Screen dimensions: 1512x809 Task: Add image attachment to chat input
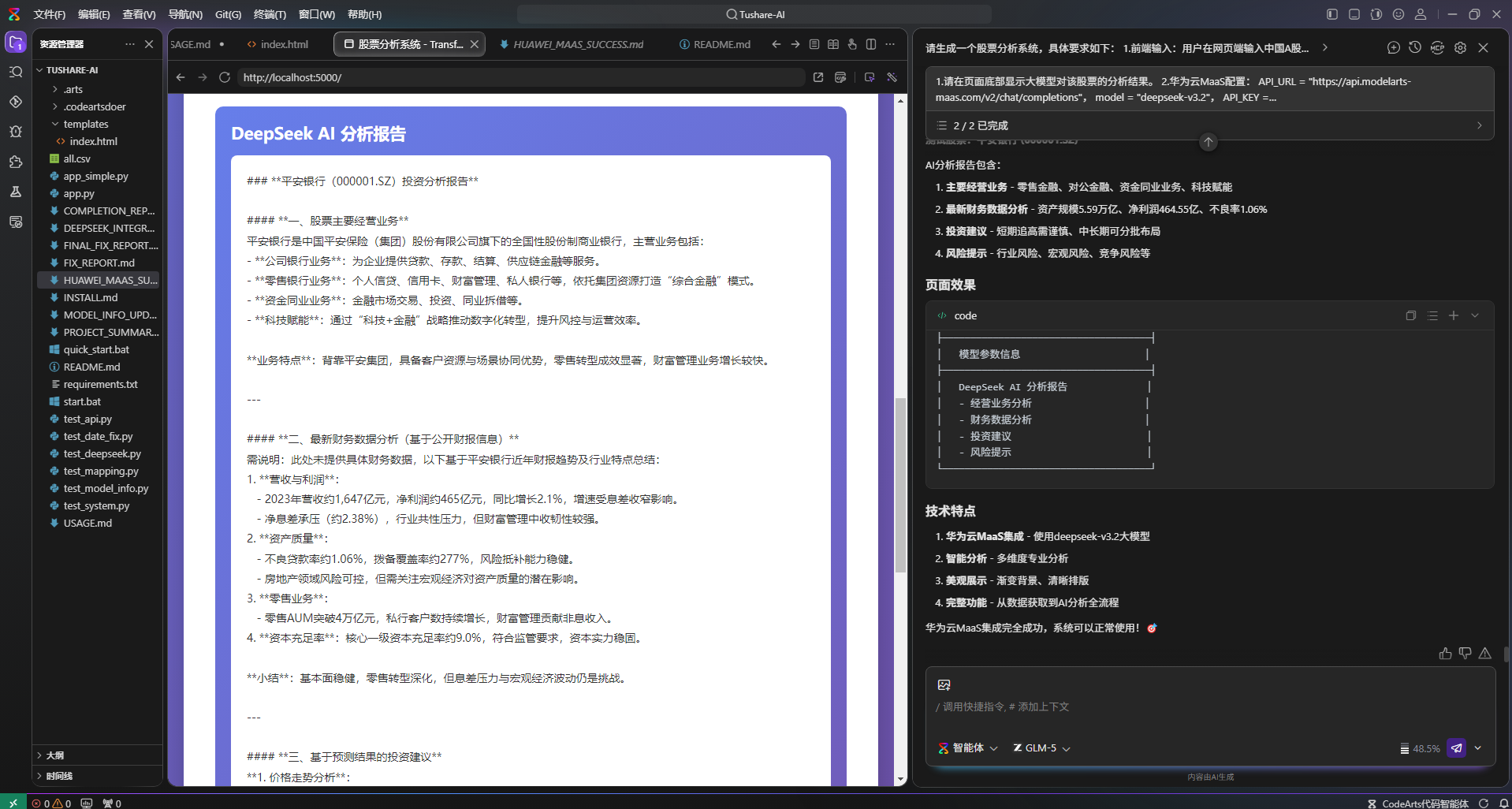(944, 685)
